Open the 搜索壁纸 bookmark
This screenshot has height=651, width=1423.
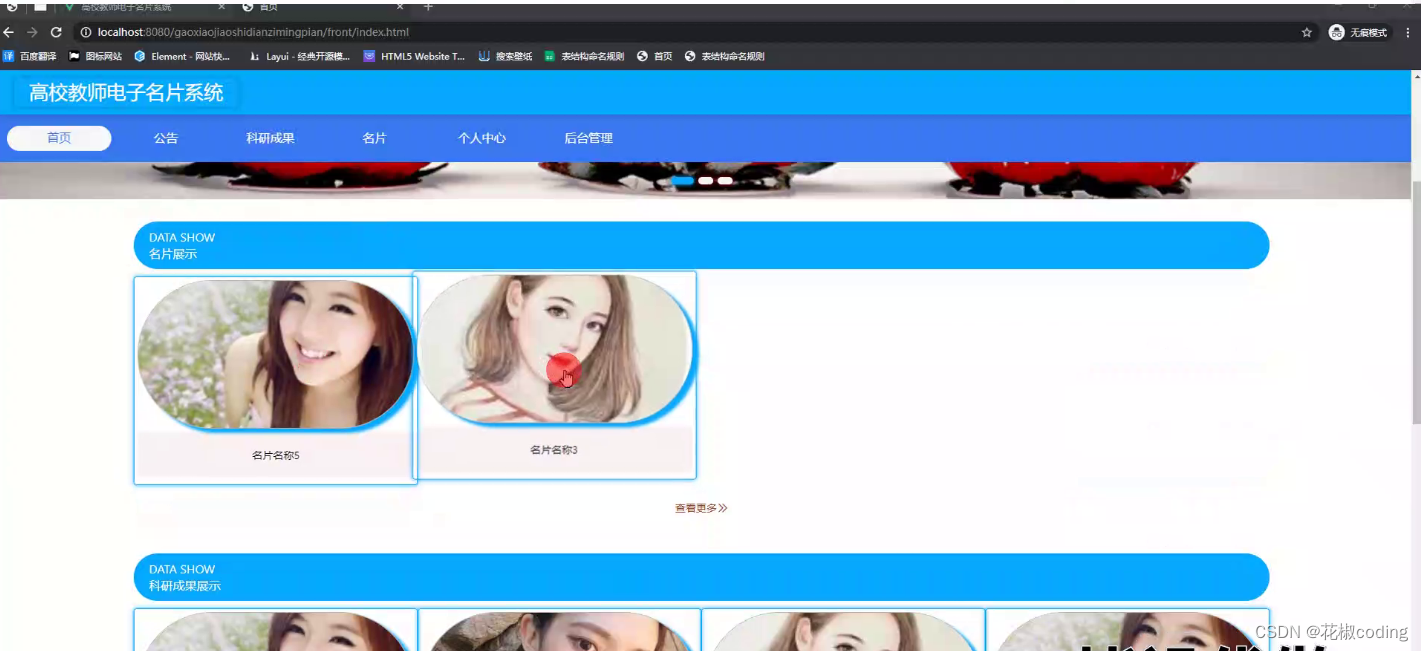[x=505, y=57]
